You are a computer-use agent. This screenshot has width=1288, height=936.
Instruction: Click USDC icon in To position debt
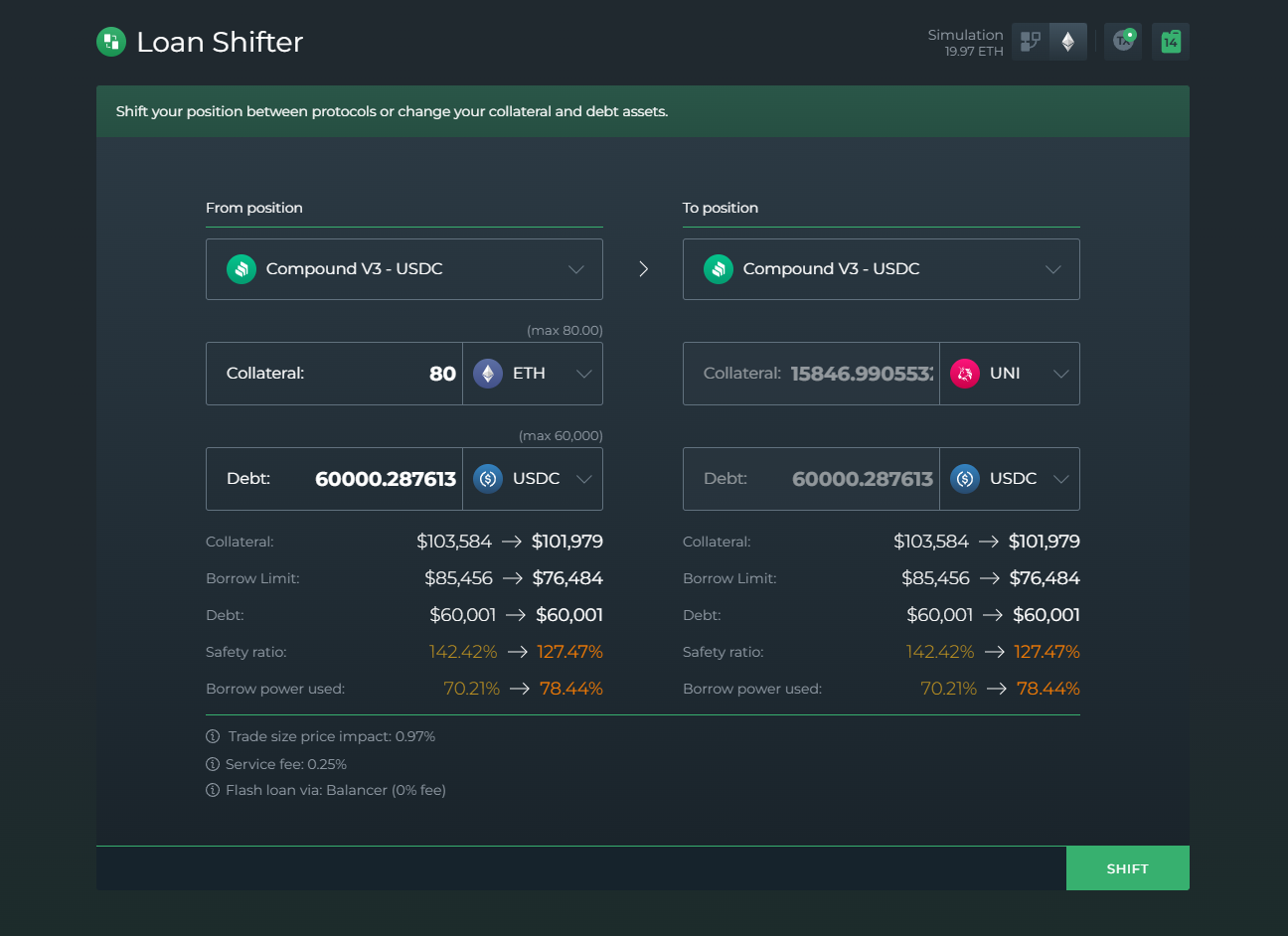click(965, 479)
